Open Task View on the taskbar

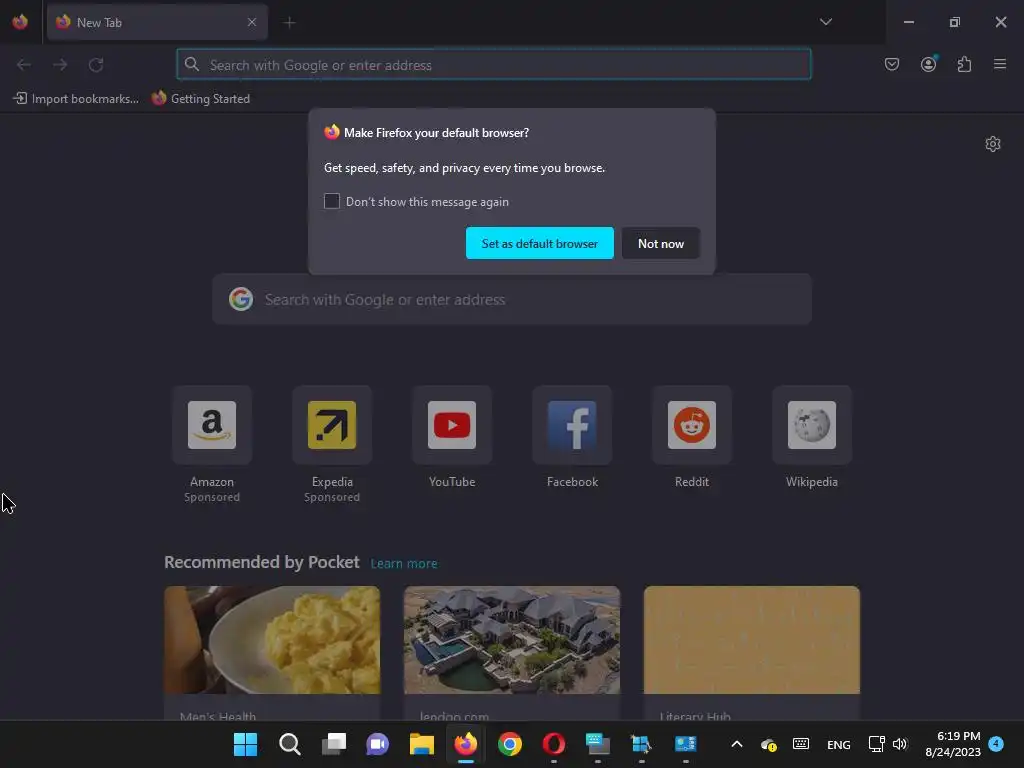[x=334, y=744]
